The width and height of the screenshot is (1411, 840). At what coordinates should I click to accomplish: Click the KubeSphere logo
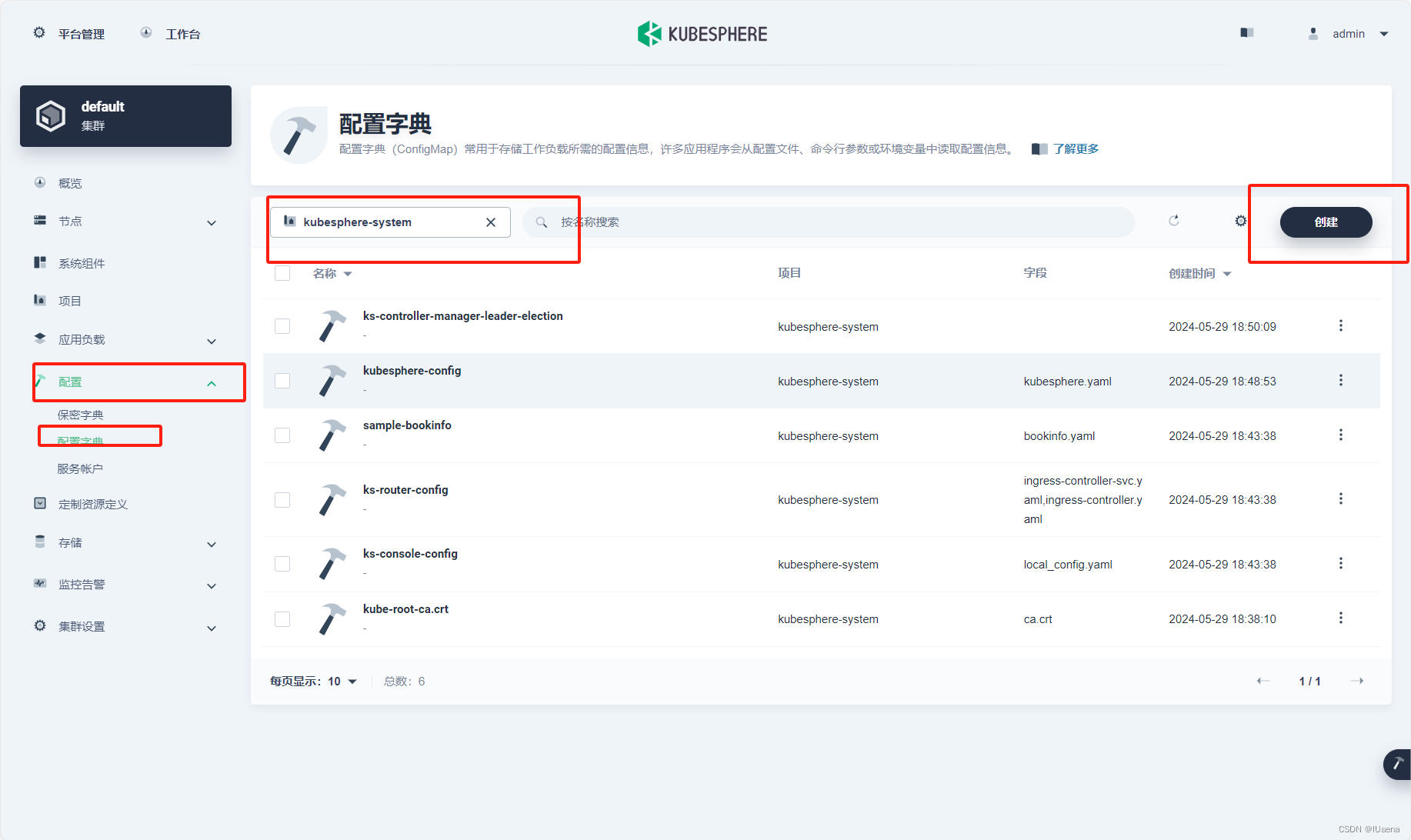(702, 34)
